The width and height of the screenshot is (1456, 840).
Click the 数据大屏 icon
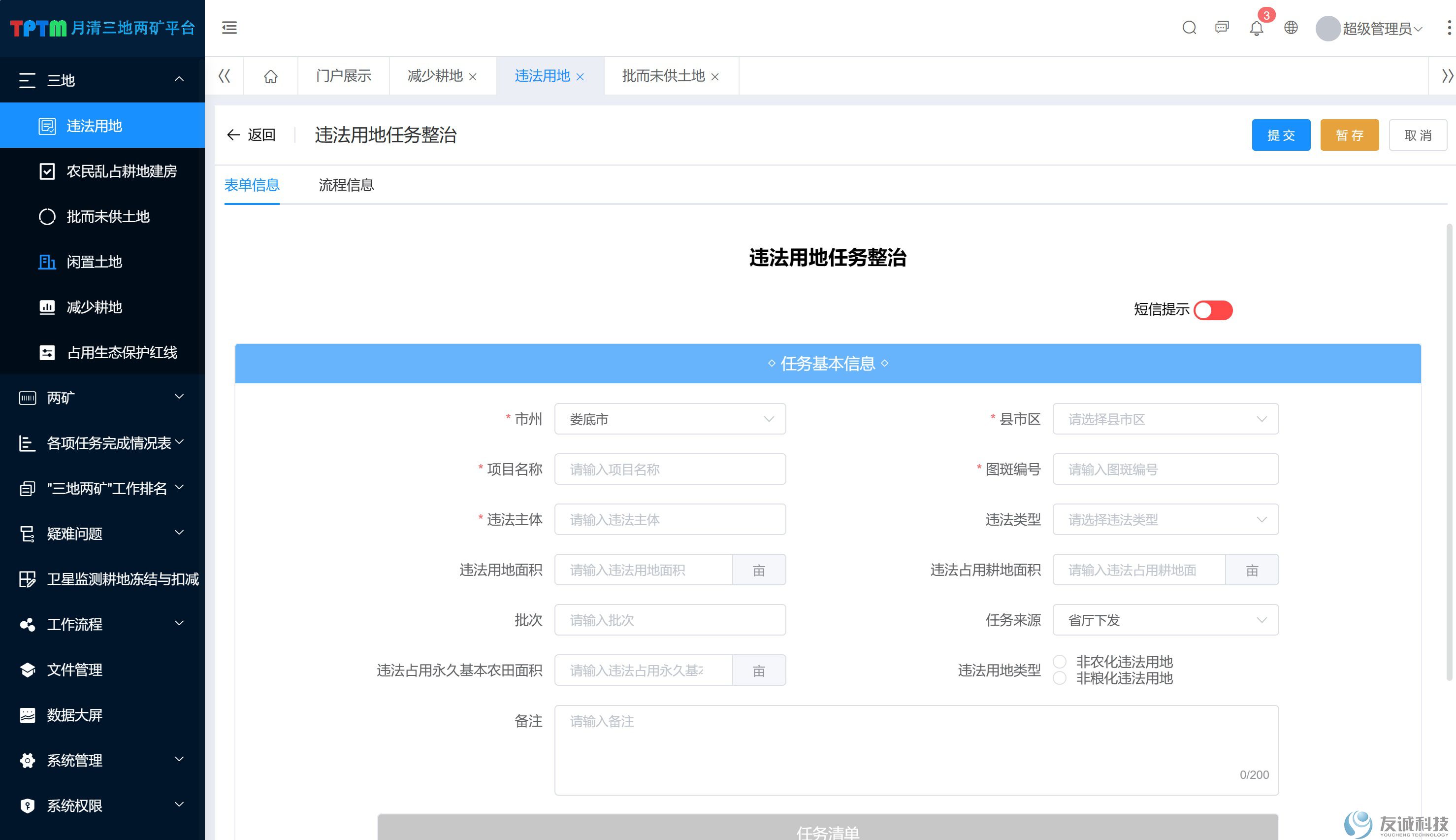(x=27, y=715)
